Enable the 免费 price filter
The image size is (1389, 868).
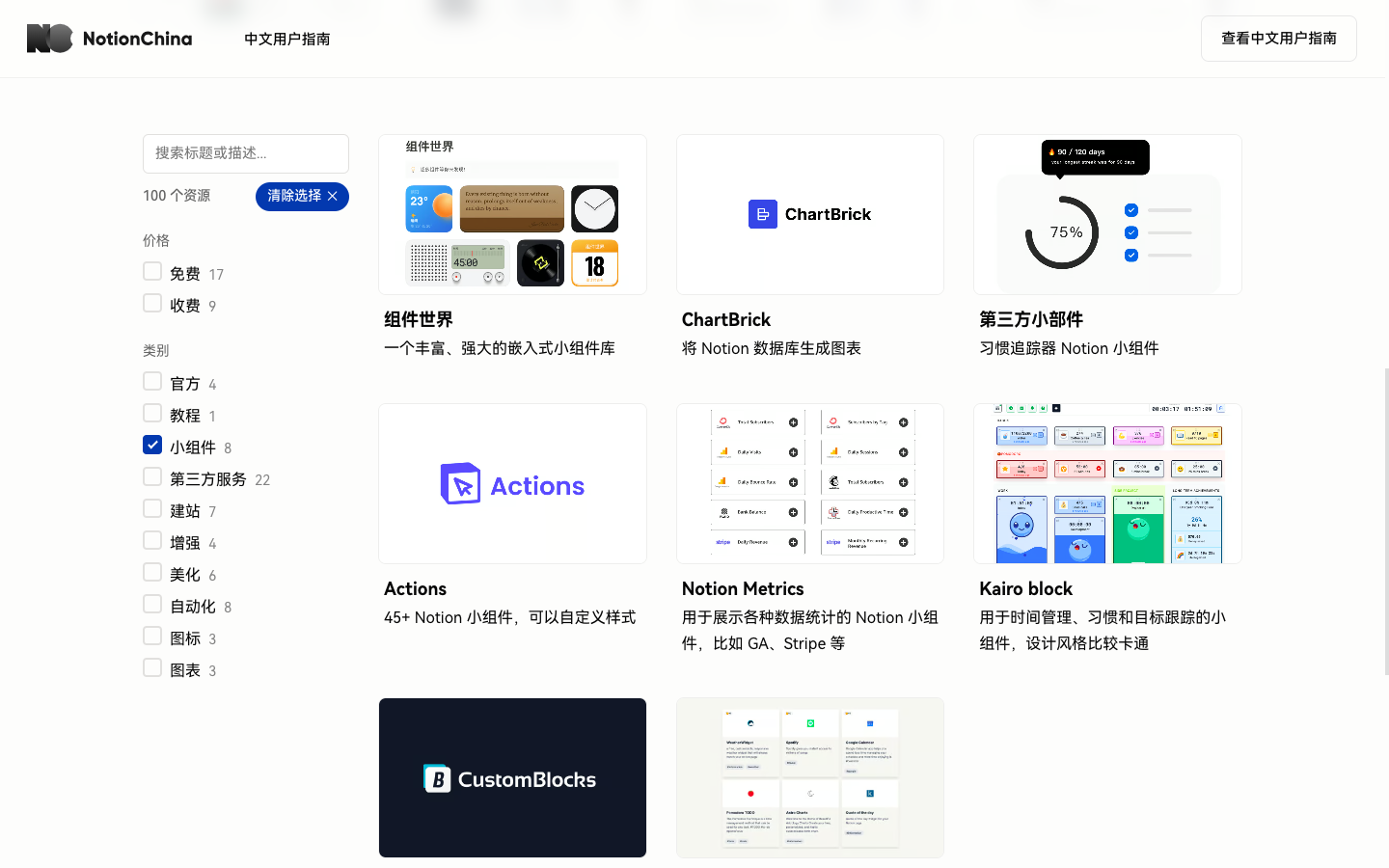152,271
